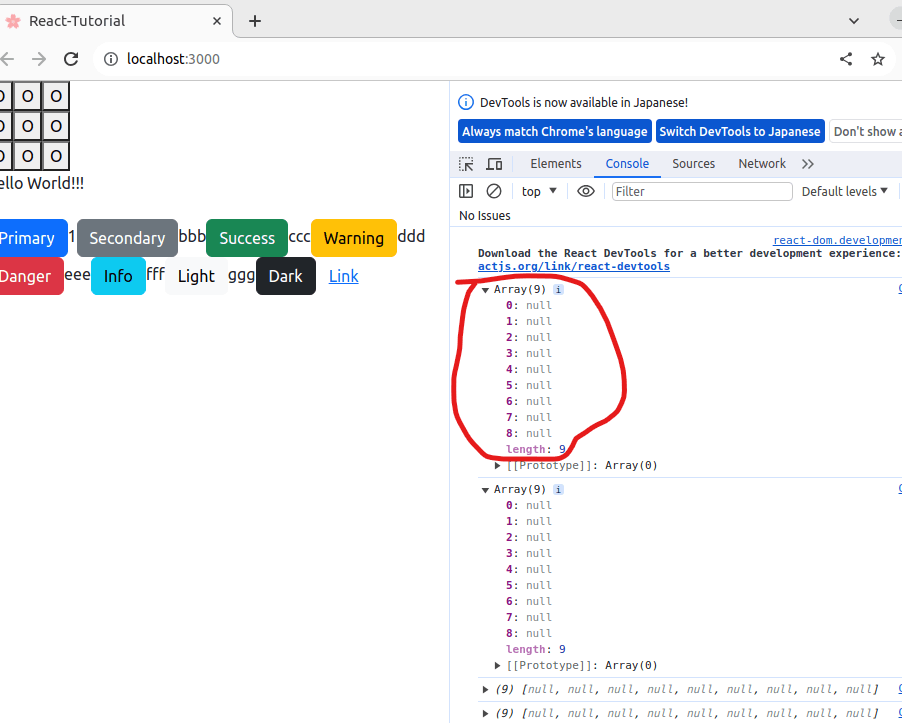
Task: Click Always match Chrome's language
Action: [555, 132]
